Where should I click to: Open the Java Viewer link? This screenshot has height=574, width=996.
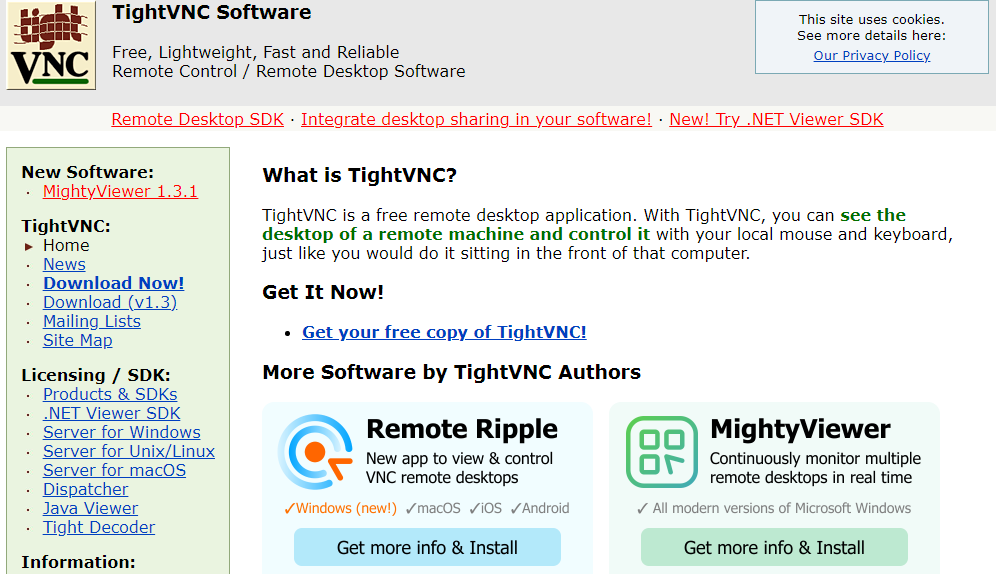point(90,509)
